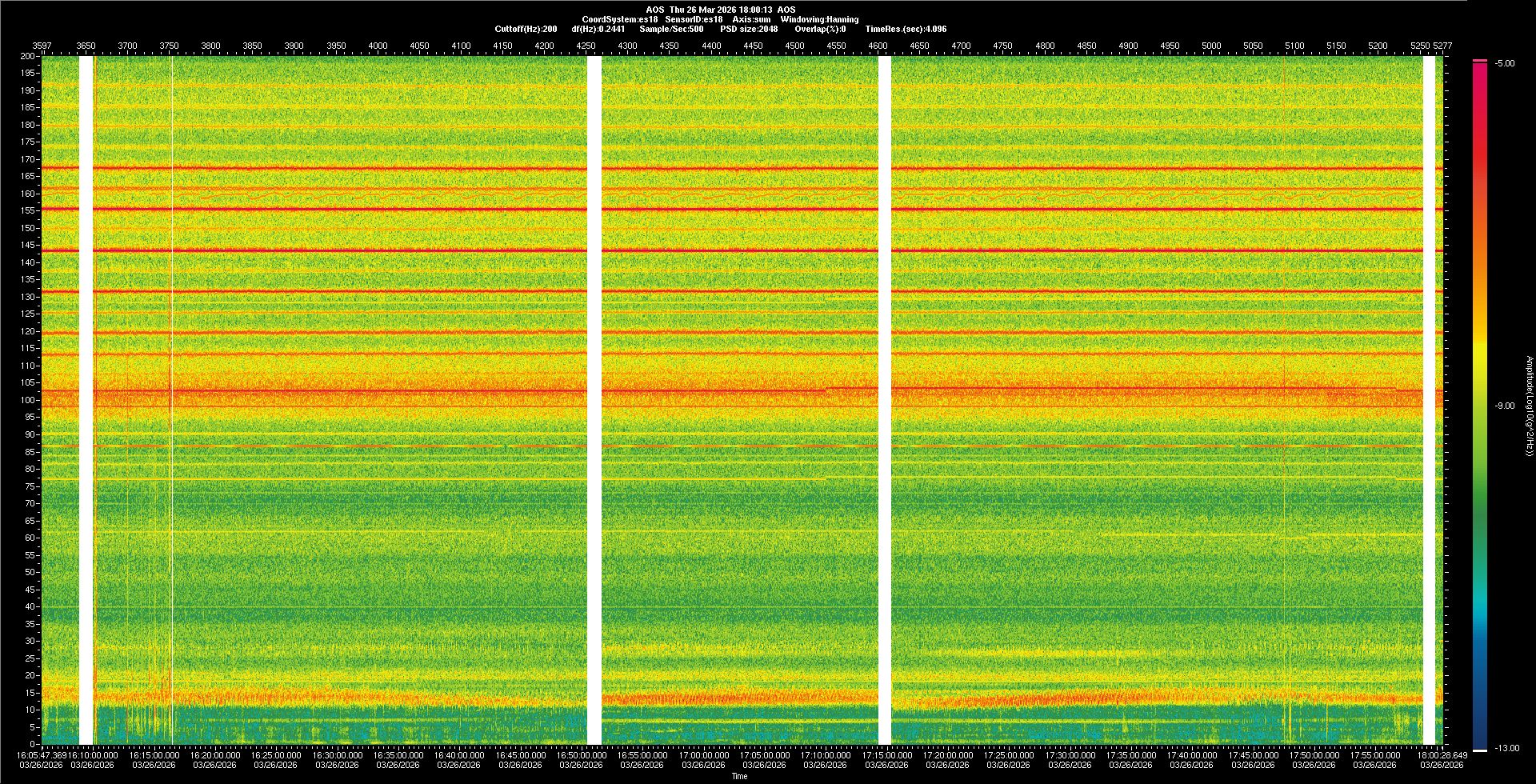
Task: Click the 5000 tick on the top axis
Action: [x=1211, y=46]
